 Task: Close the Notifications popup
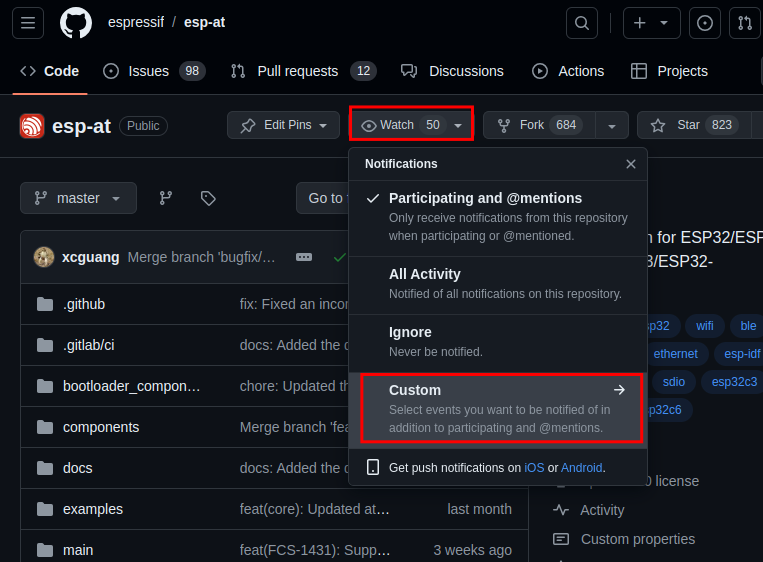click(631, 164)
